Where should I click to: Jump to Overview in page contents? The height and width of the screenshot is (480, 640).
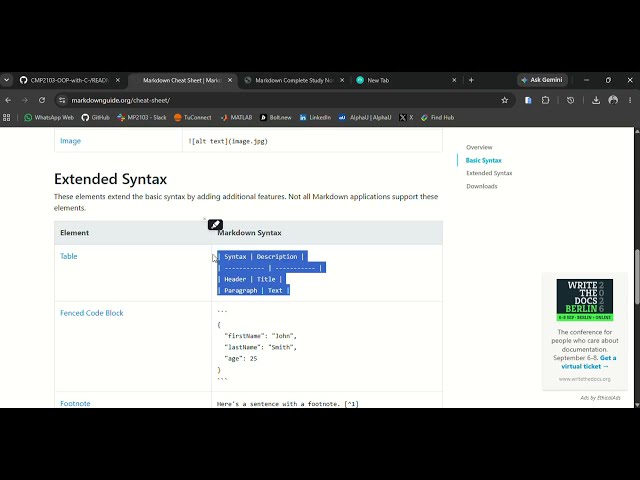tap(479, 147)
